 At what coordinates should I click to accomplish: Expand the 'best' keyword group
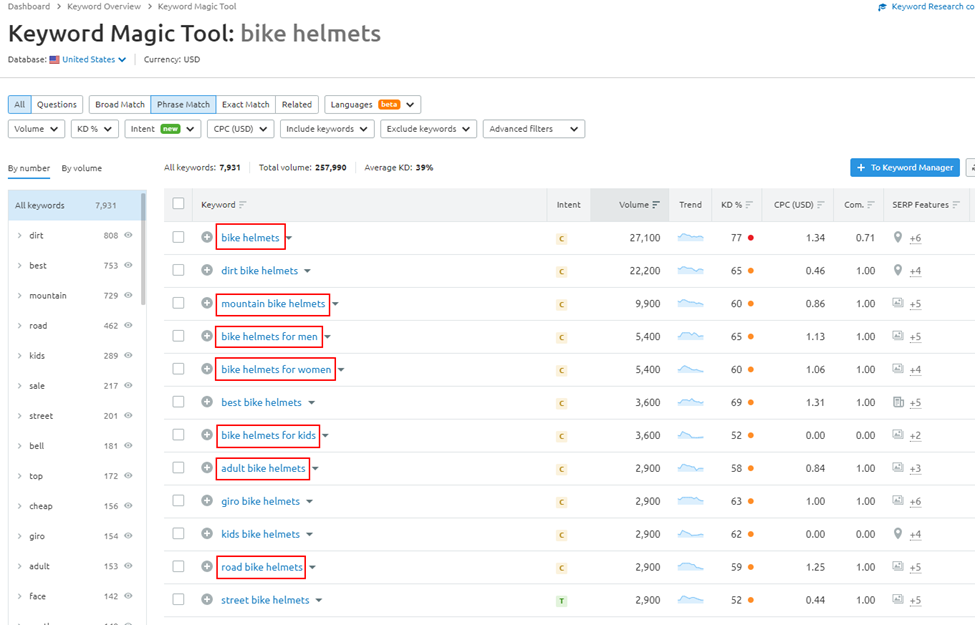[19, 266]
